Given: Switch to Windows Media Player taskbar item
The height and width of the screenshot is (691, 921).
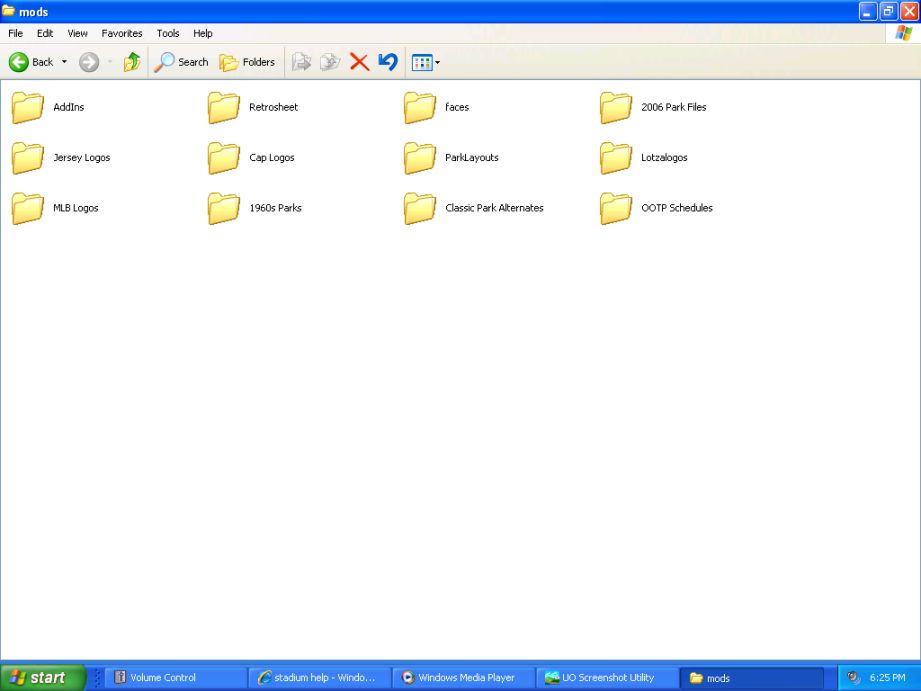Looking at the screenshot, I should [463, 677].
